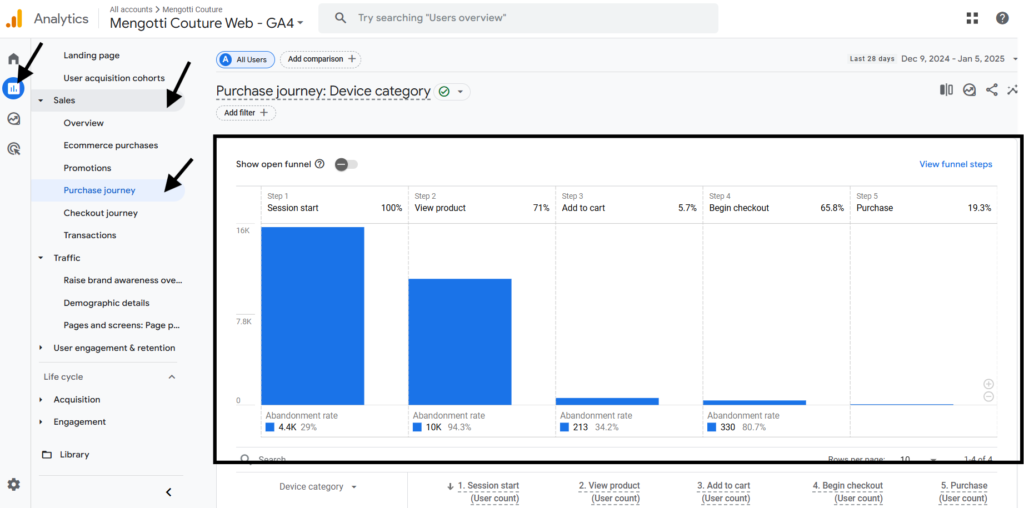Open Demographic details report

click(x=106, y=303)
